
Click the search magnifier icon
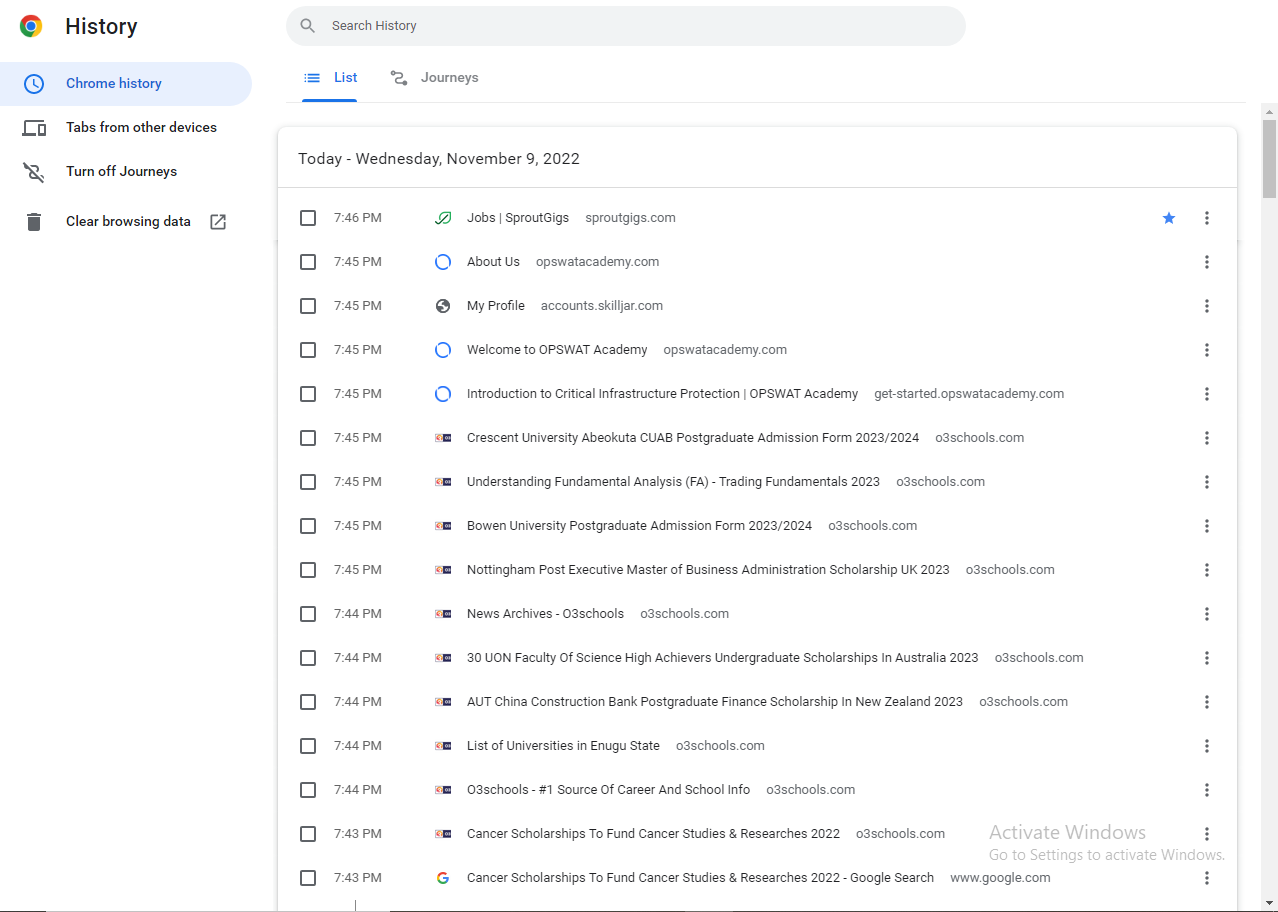point(308,26)
